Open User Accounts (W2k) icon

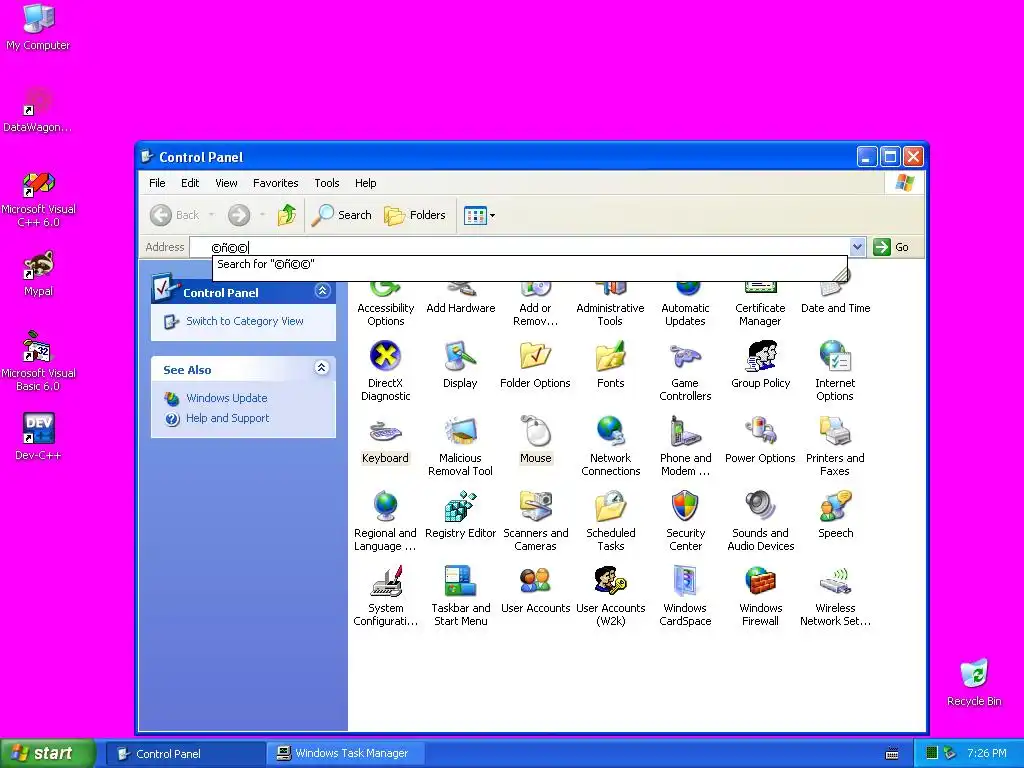tap(611, 595)
